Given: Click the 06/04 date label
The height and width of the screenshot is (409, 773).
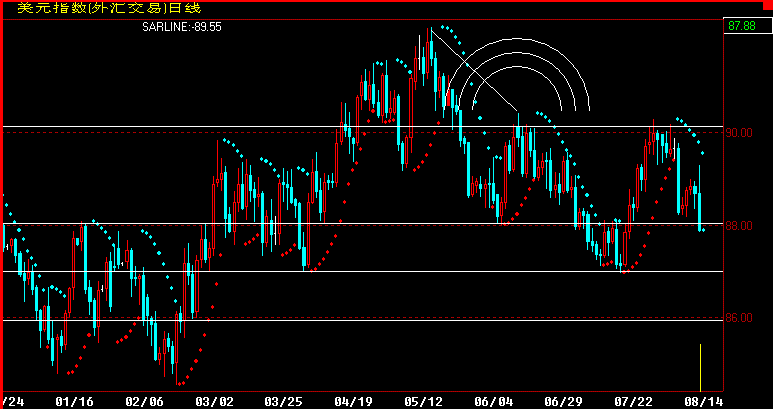Looking at the screenshot, I should pos(493,401).
